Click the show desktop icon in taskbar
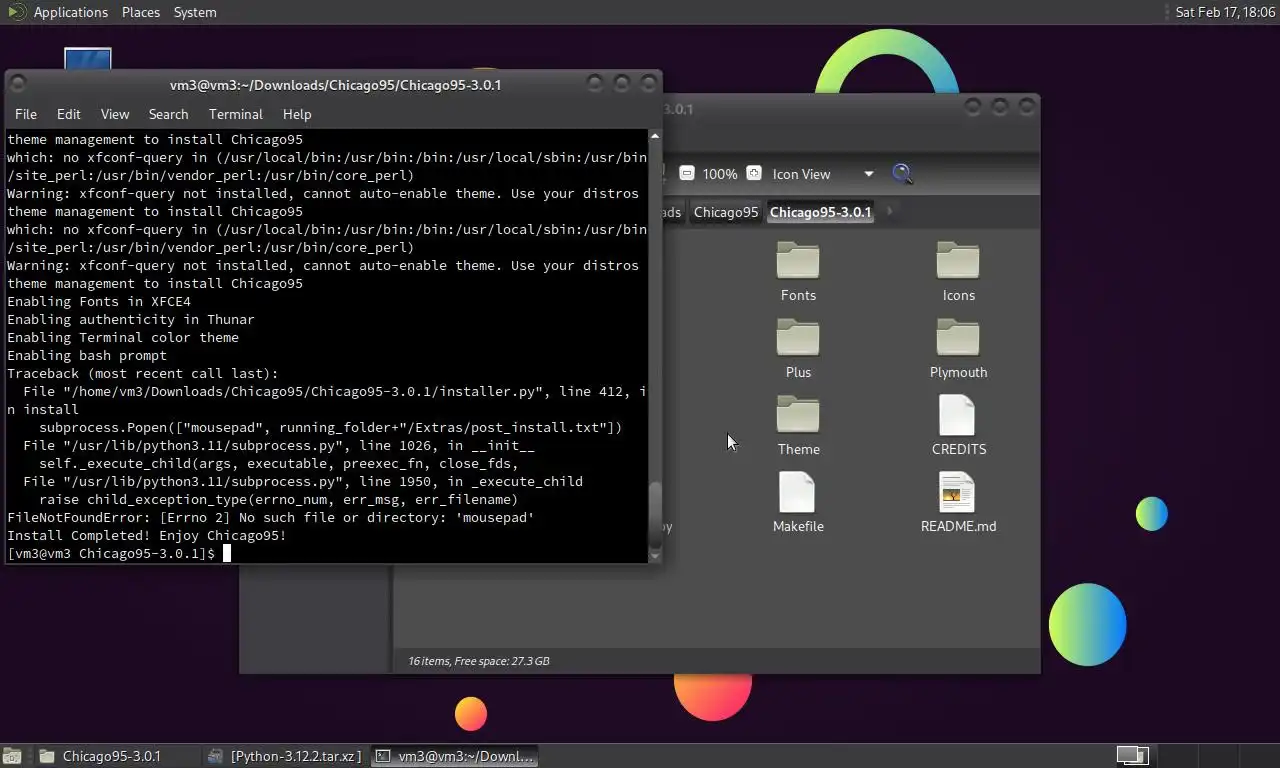The width and height of the screenshot is (1280, 768). pyautogui.click(x=14, y=756)
